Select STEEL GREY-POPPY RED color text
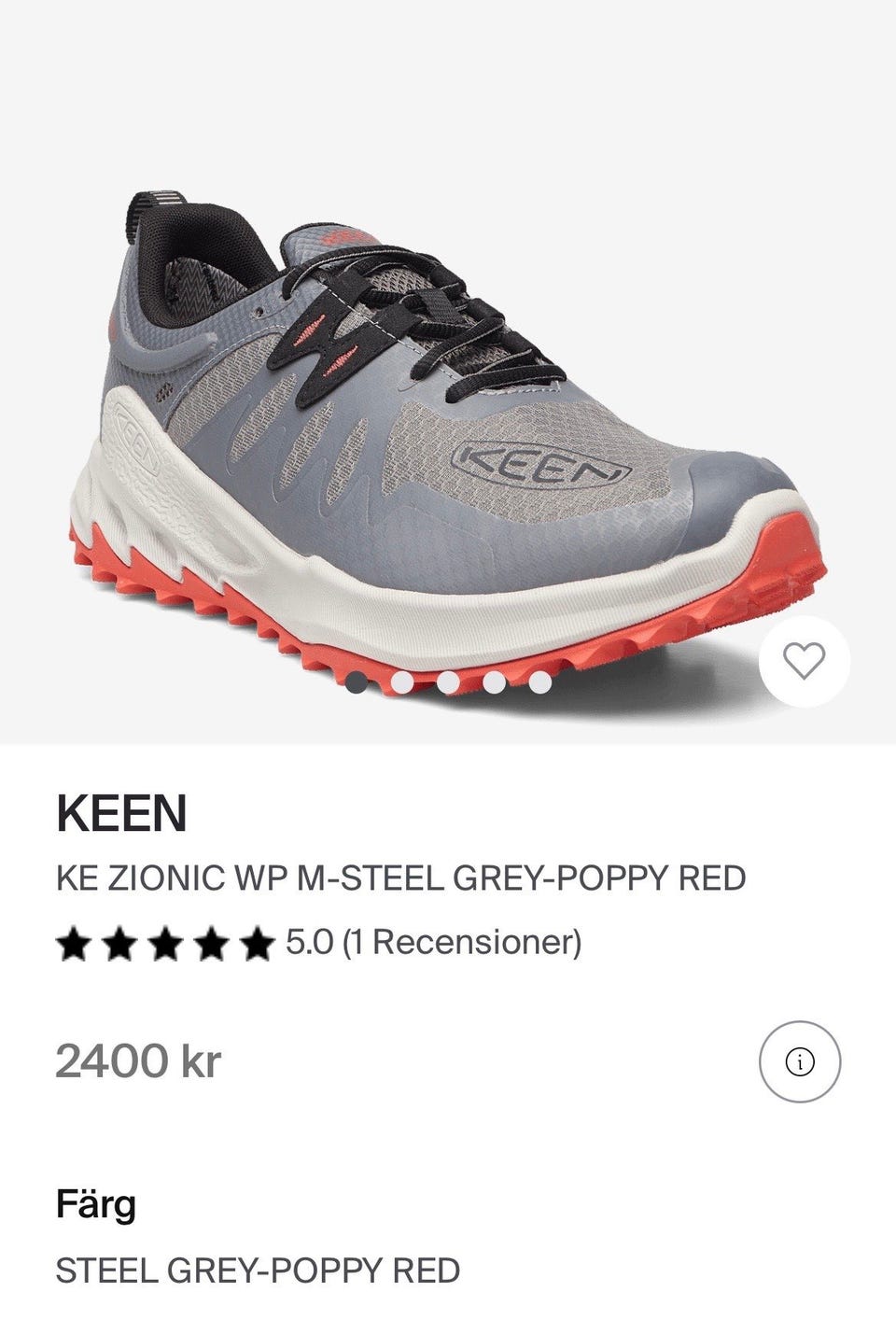896x1334 pixels. (258, 1271)
